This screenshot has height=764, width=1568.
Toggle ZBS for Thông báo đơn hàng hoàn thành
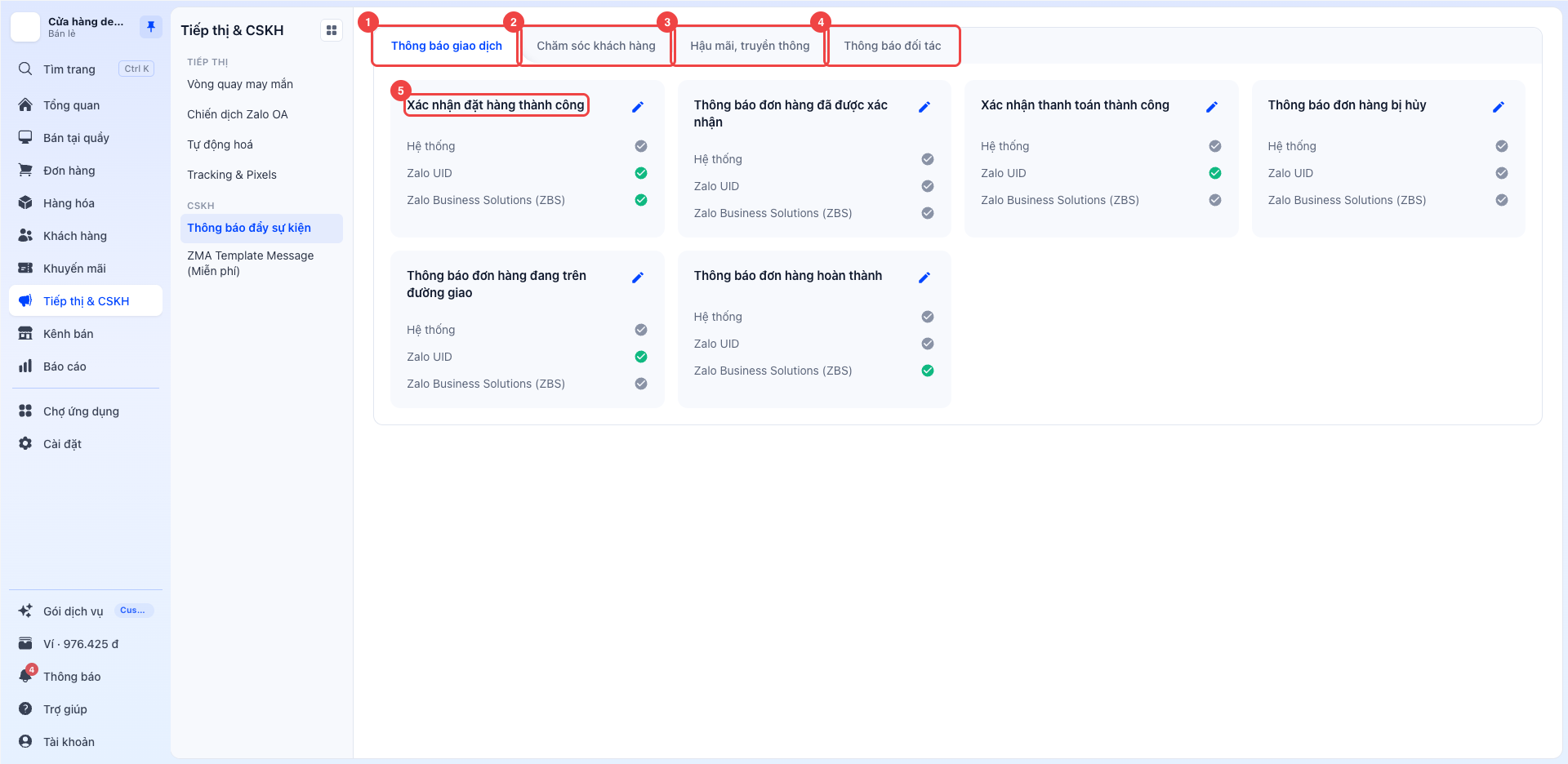click(x=928, y=371)
